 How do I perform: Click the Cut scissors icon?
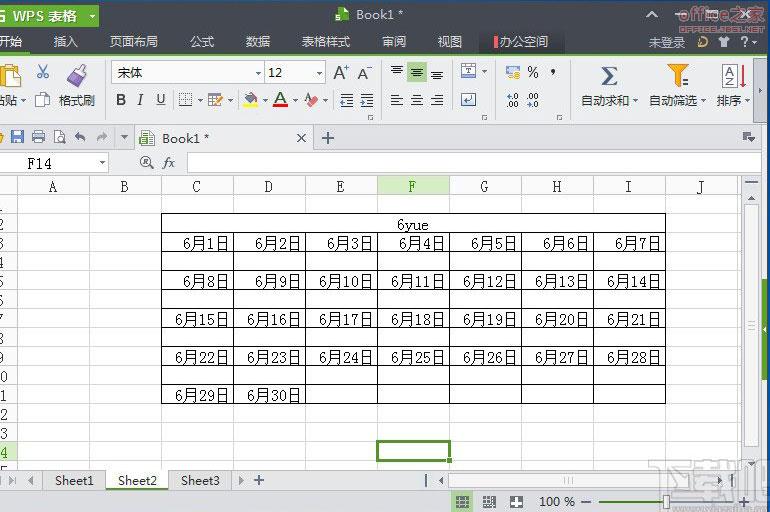(x=43, y=73)
